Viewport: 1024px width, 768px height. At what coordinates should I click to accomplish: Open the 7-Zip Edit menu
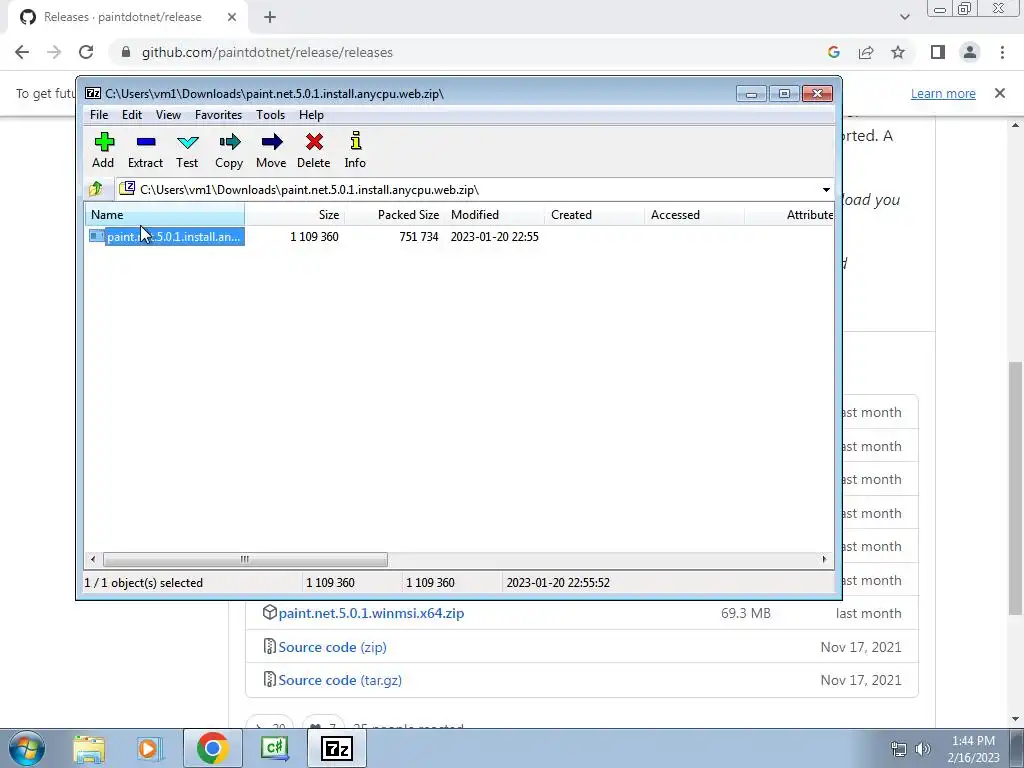(132, 115)
